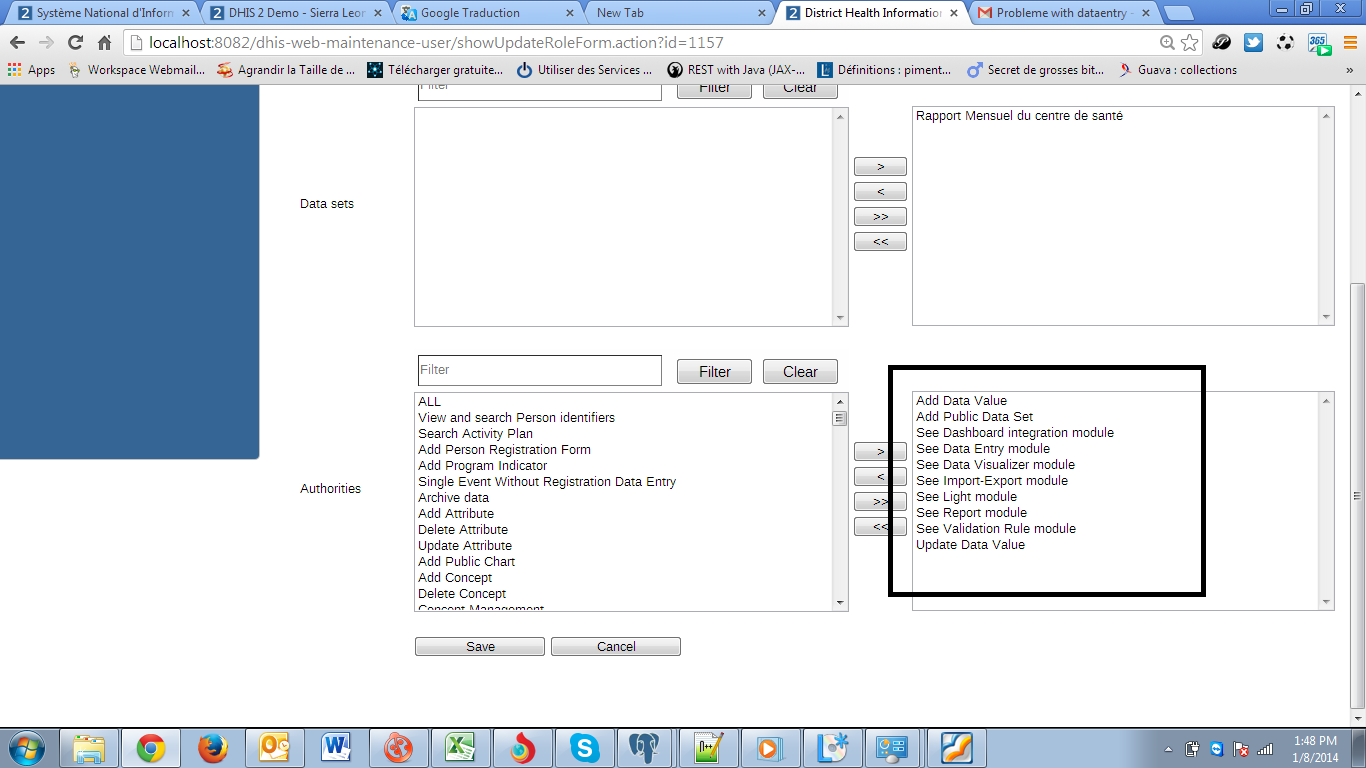This screenshot has height=768, width=1366.
Task: Select Update Data Value in selected authorities
Action: [x=970, y=545]
